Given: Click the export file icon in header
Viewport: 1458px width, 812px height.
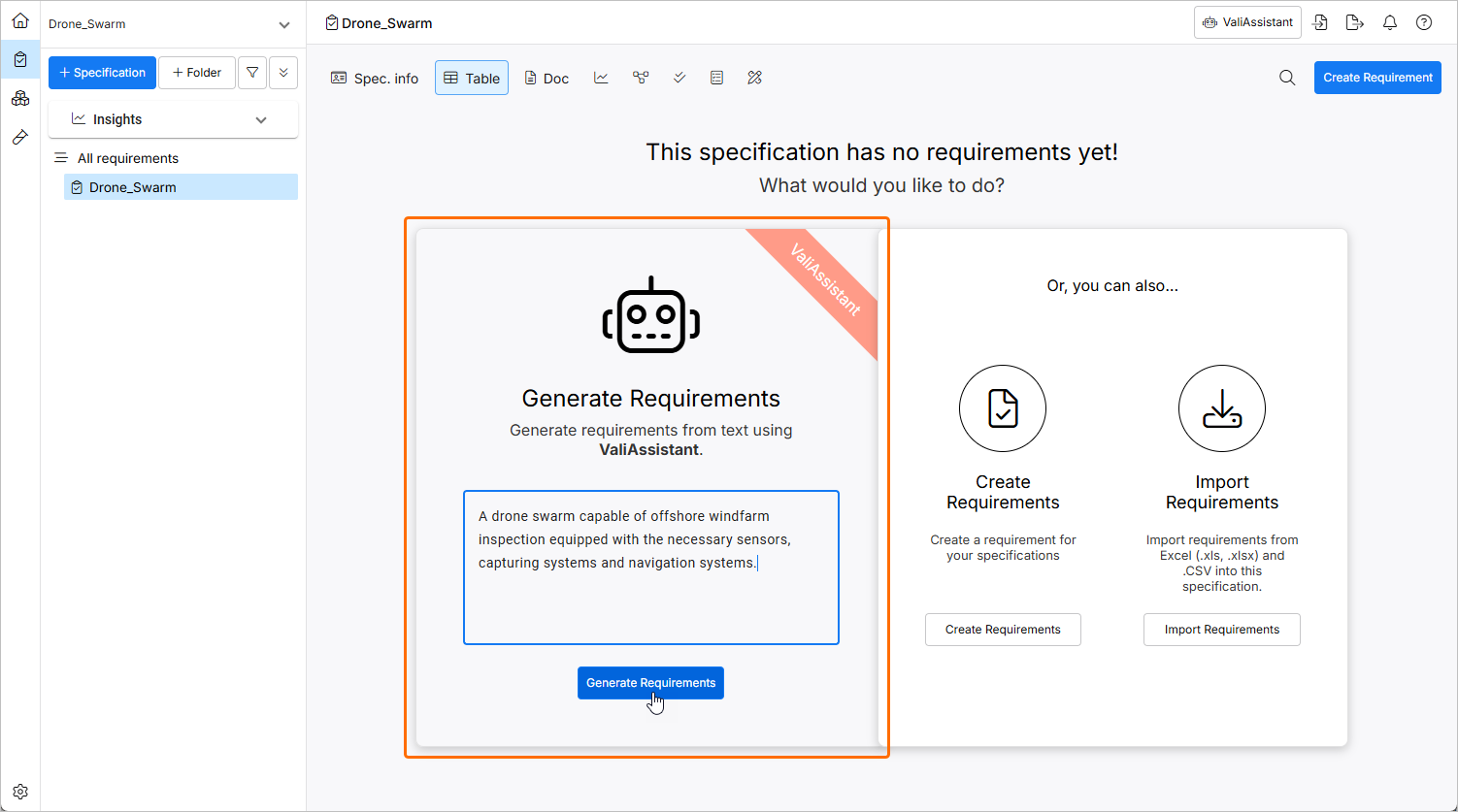Looking at the screenshot, I should 1355,22.
